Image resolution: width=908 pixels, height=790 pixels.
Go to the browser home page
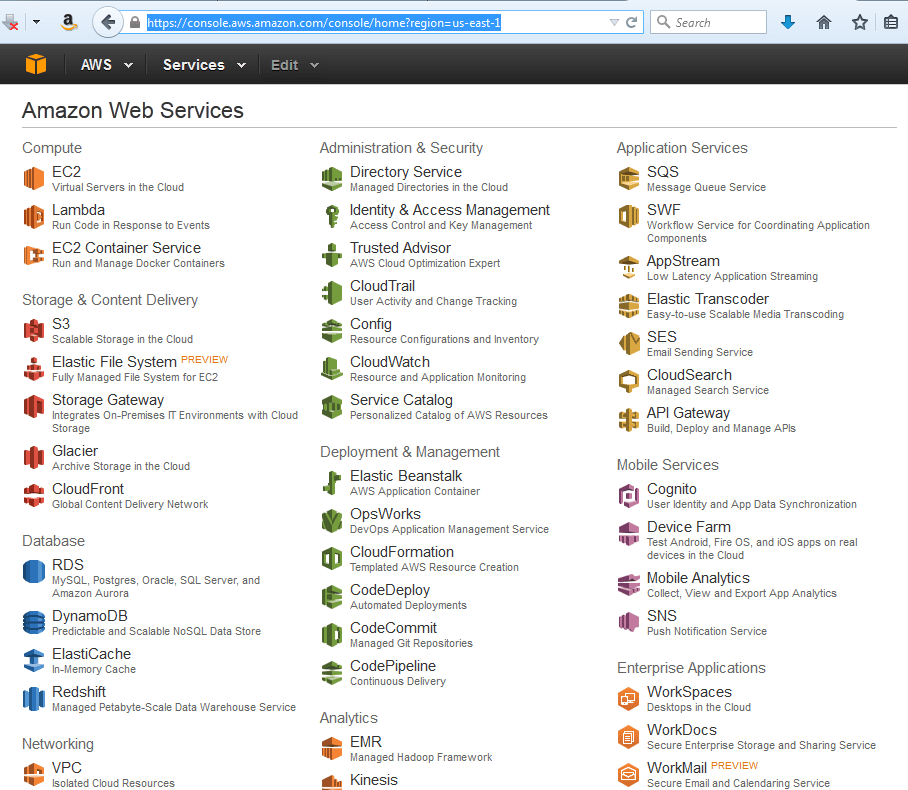[x=823, y=23]
